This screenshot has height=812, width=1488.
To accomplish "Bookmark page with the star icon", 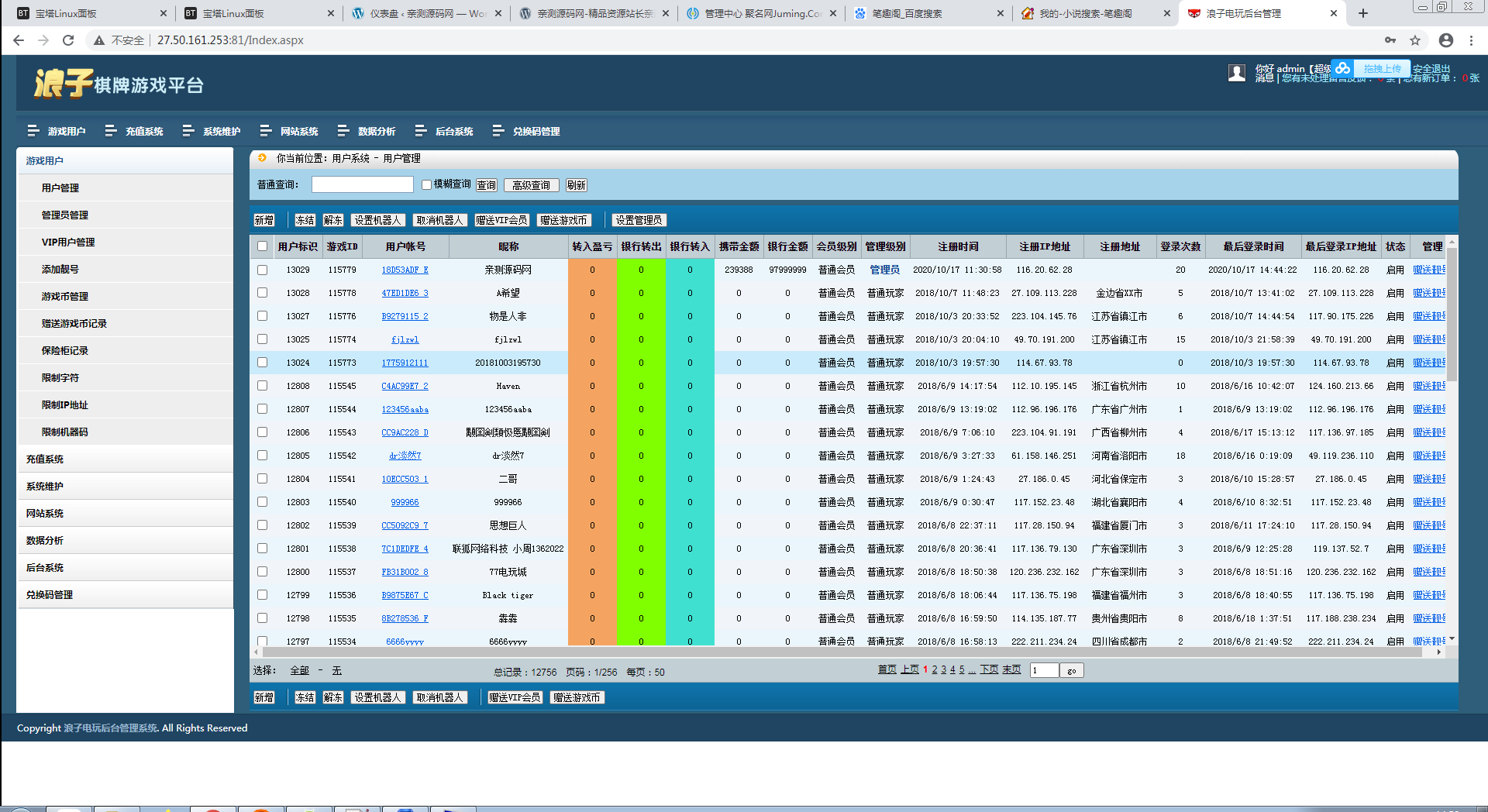I will (x=1415, y=40).
